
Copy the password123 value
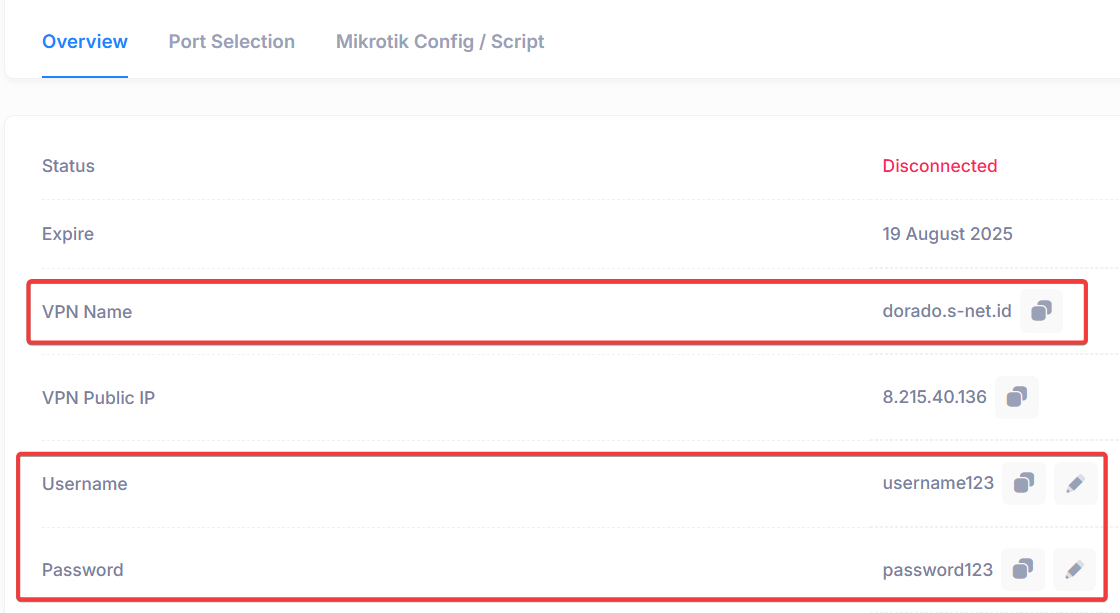(x=1023, y=569)
